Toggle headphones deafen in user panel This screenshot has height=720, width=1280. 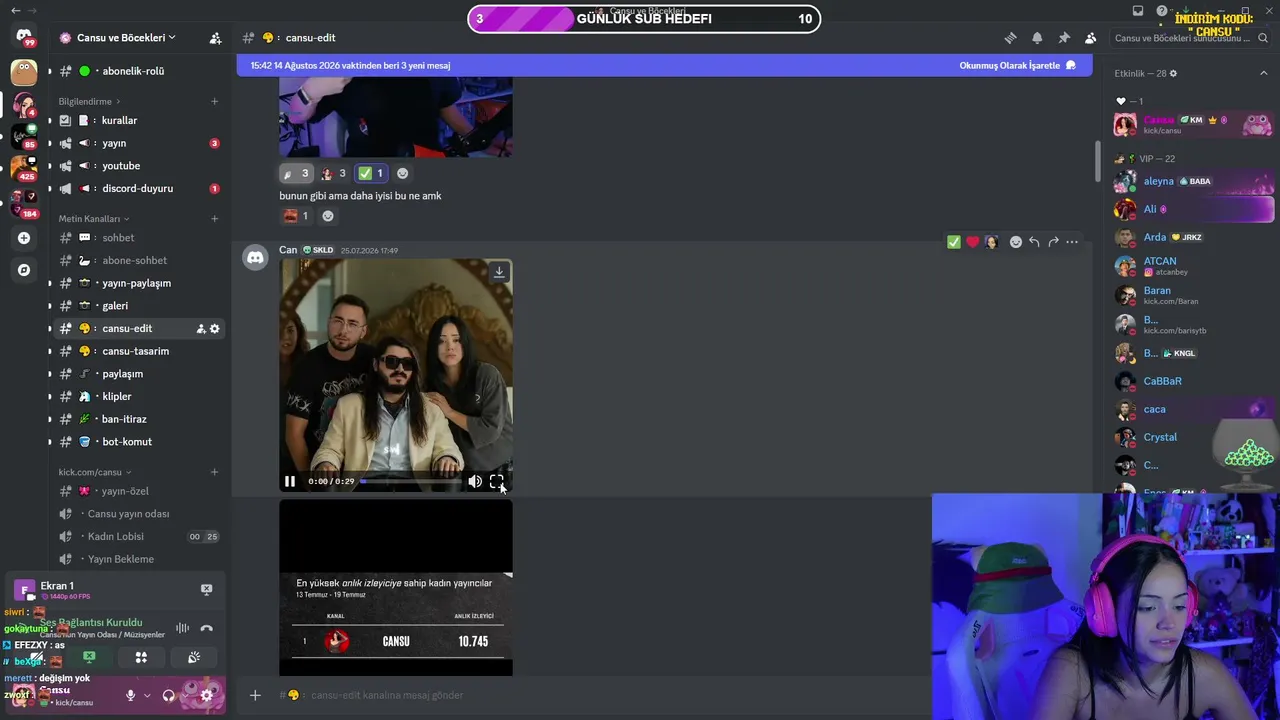tap(169, 695)
